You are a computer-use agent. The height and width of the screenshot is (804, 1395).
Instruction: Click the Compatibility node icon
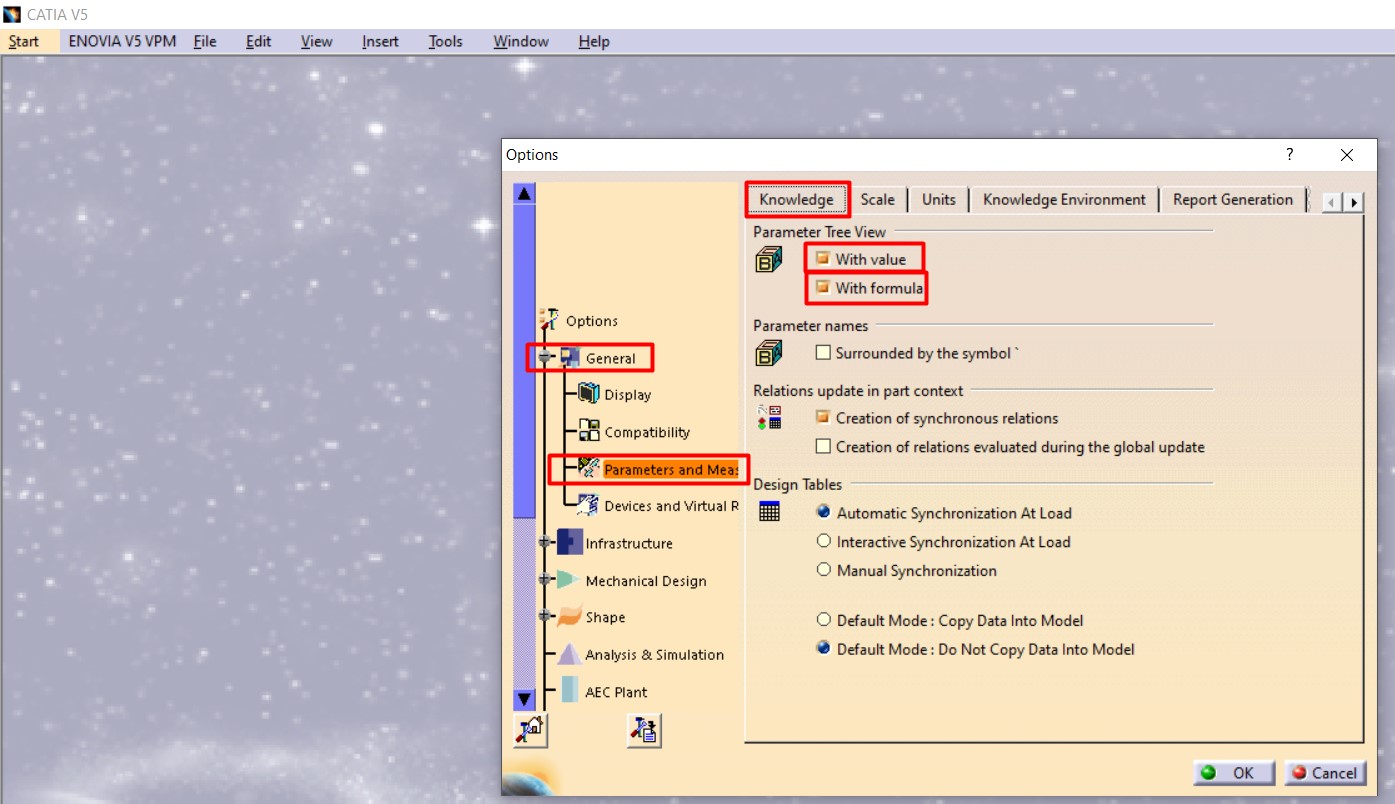point(589,431)
